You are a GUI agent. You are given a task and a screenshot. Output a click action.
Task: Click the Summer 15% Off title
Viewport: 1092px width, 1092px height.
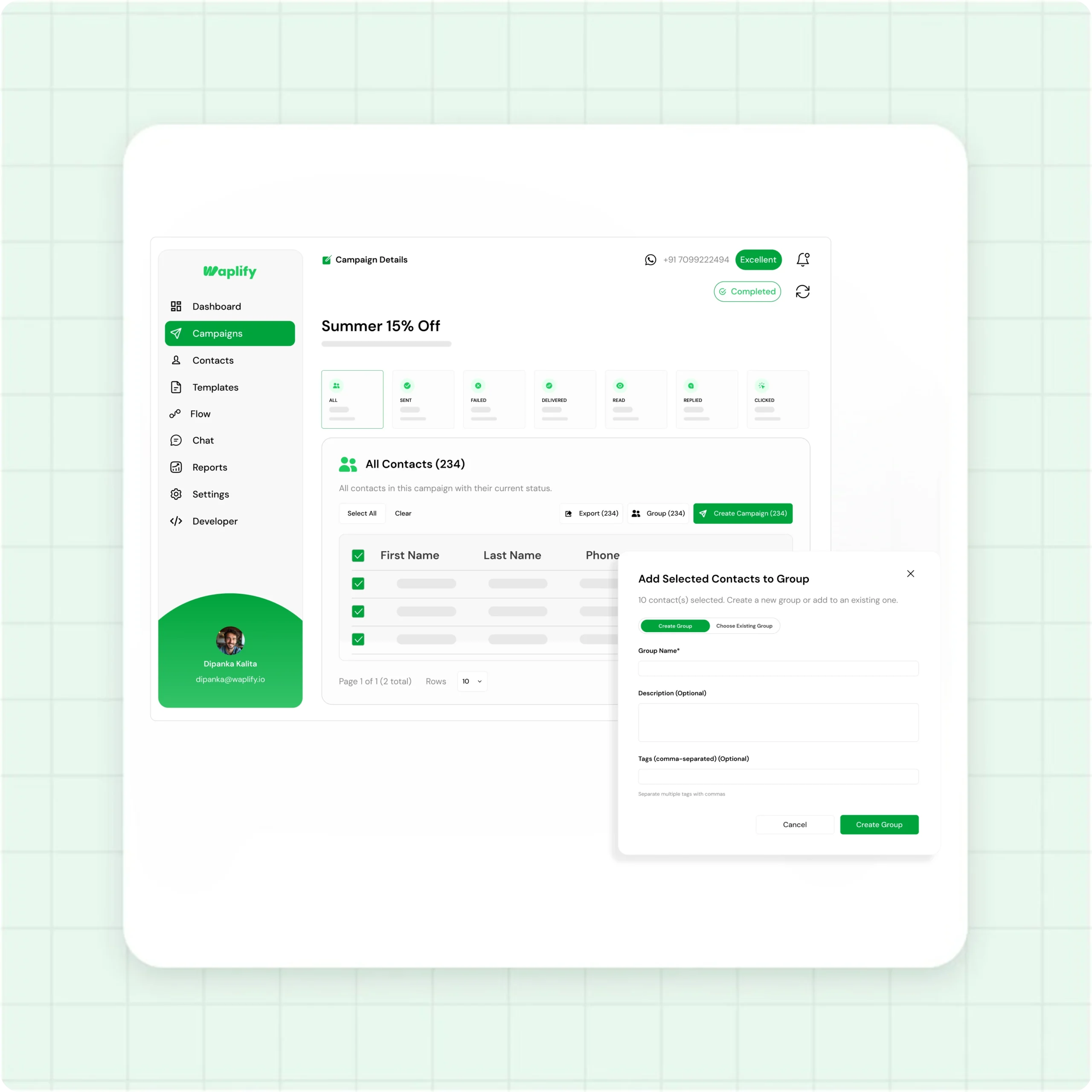pos(380,326)
